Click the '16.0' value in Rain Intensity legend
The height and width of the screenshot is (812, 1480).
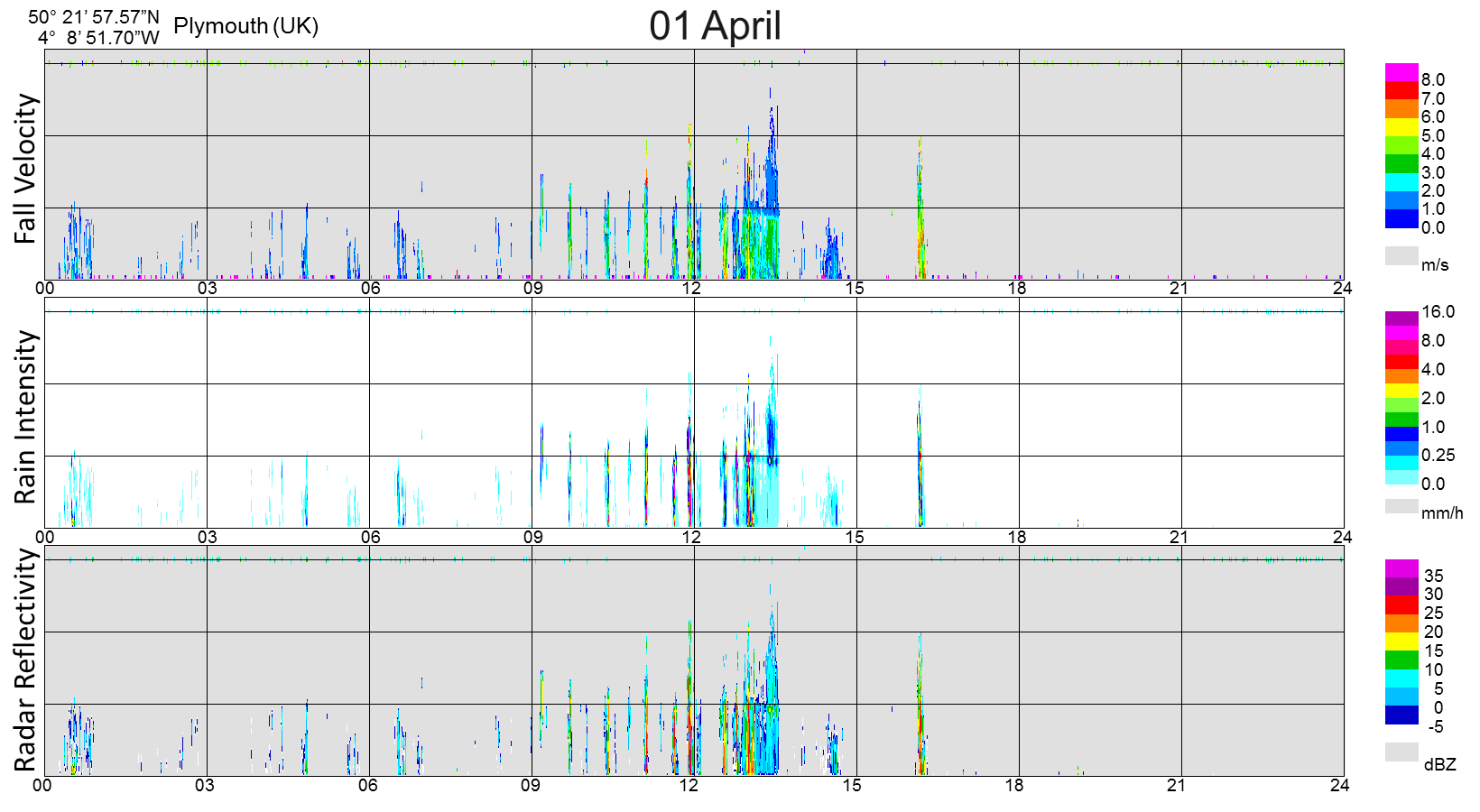1438,312
